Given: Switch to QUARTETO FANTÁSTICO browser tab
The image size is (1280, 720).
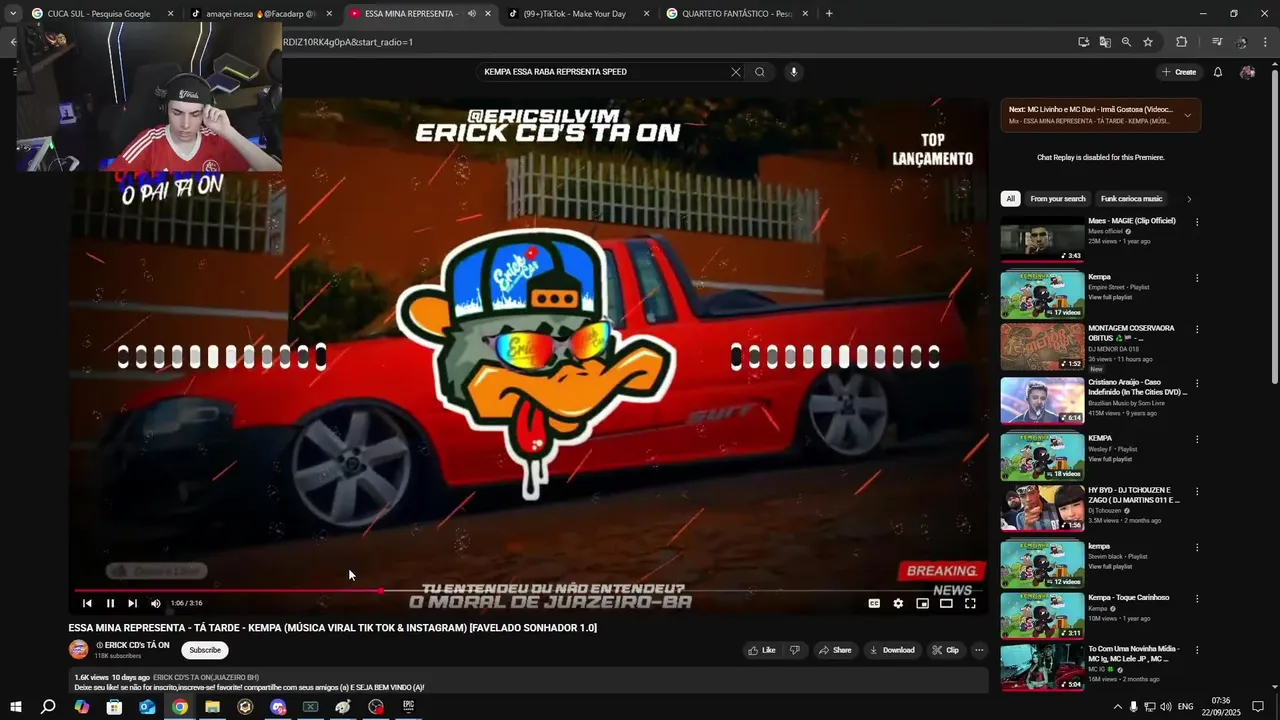Looking at the screenshot, I should point(735,14).
